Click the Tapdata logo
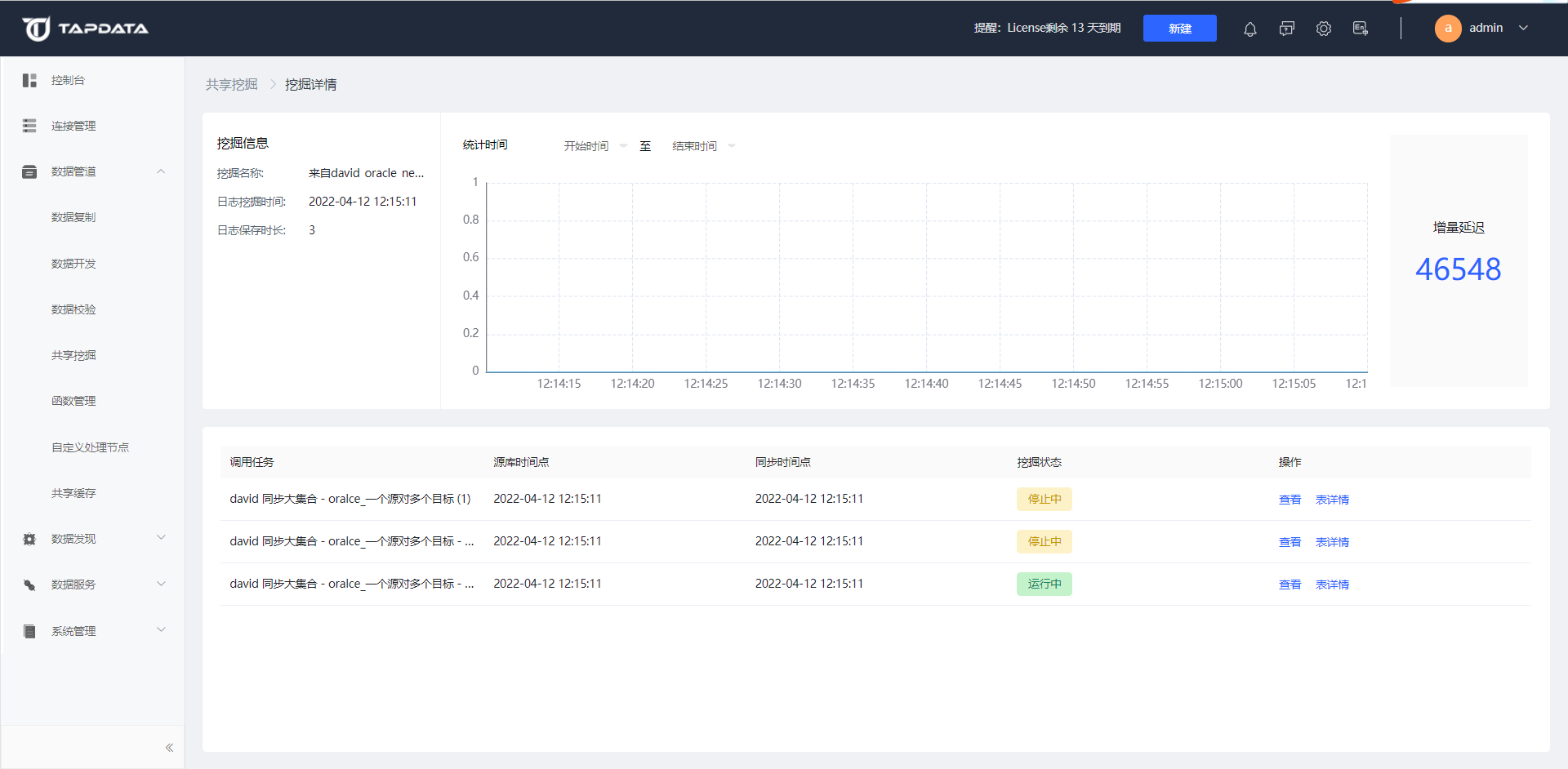 (x=85, y=29)
